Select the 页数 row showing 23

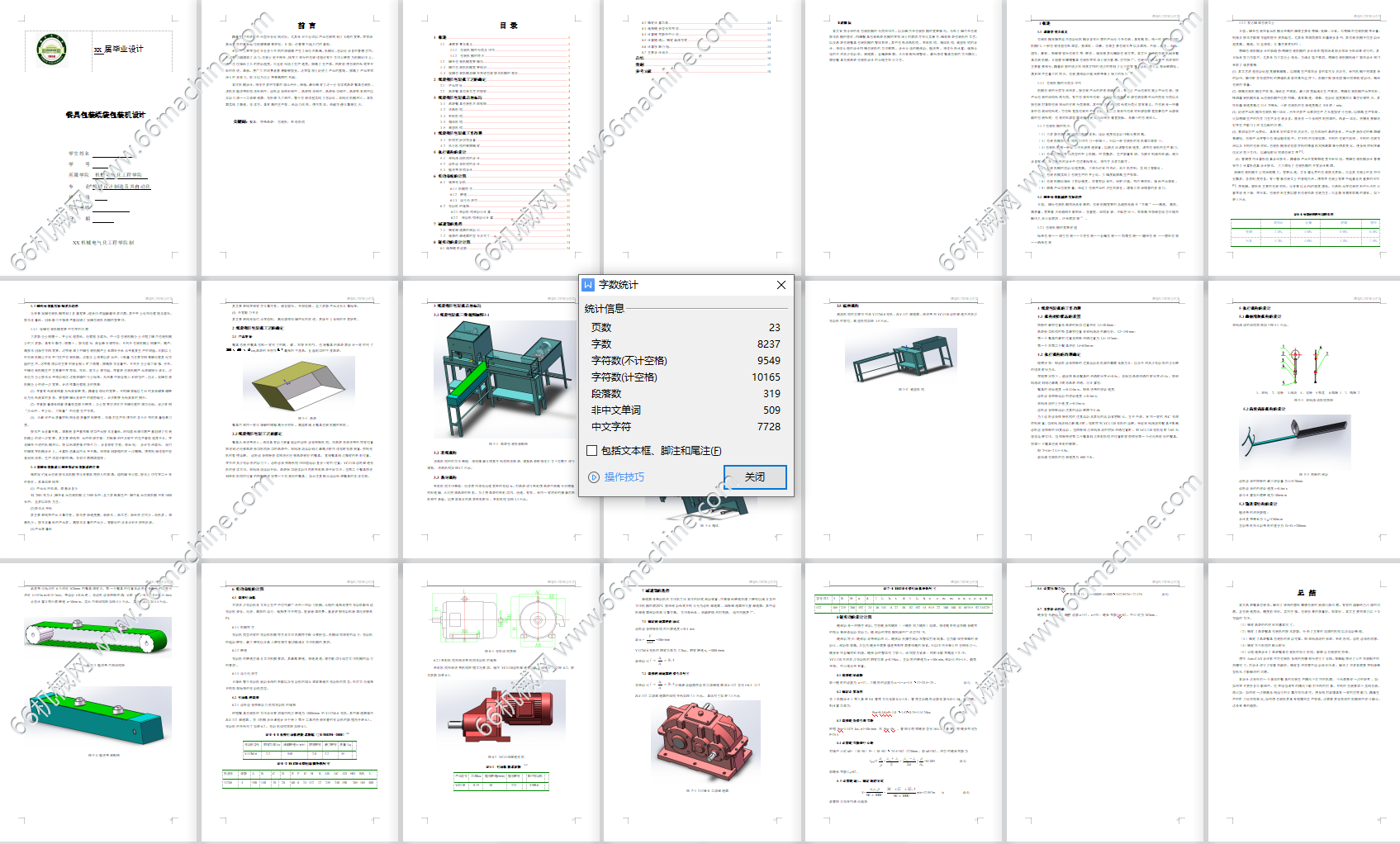click(685, 328)
